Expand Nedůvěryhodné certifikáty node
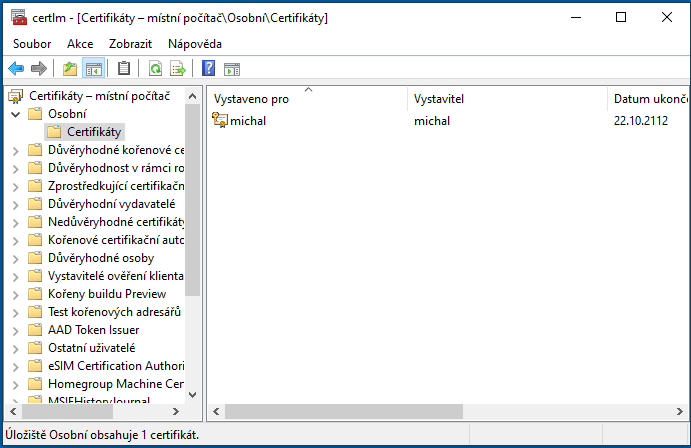 point(16,223)
